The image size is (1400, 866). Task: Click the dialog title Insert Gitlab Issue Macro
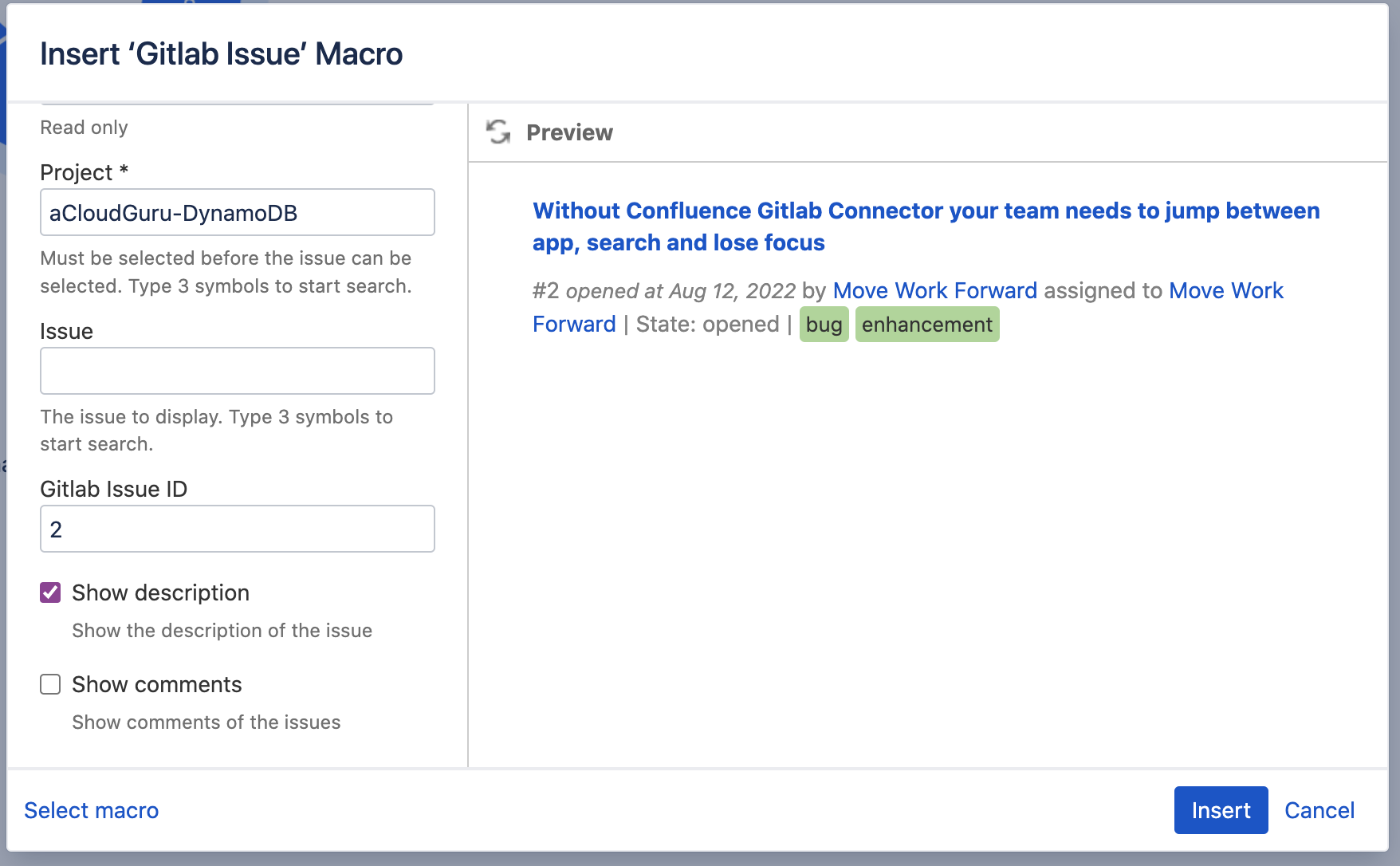222,53
